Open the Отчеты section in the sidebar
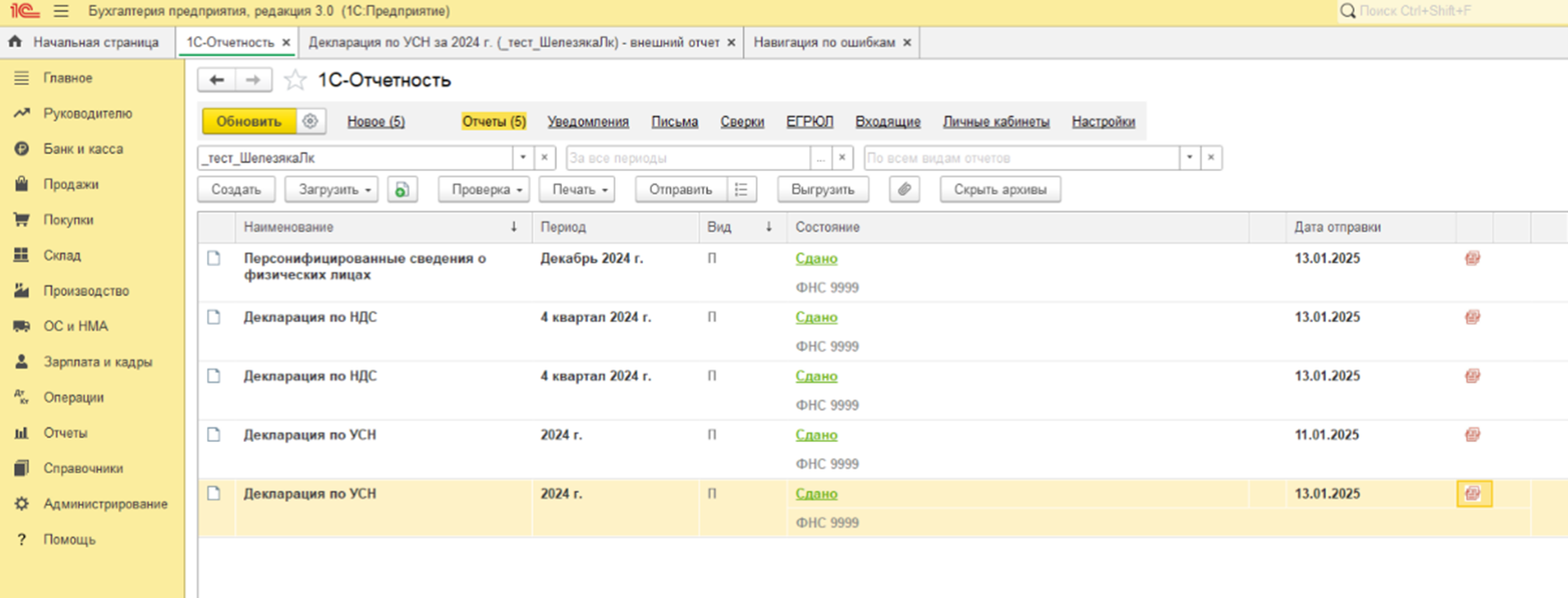The image size is (1568, 598). point(65,433)
